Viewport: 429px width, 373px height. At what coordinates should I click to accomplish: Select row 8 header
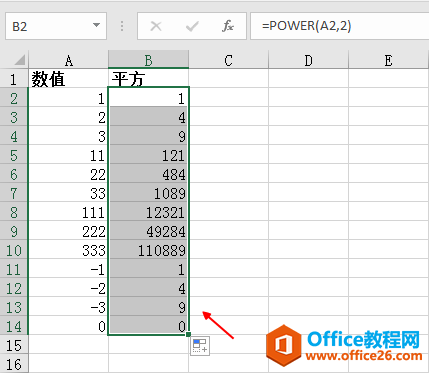(x=14, y=211)
